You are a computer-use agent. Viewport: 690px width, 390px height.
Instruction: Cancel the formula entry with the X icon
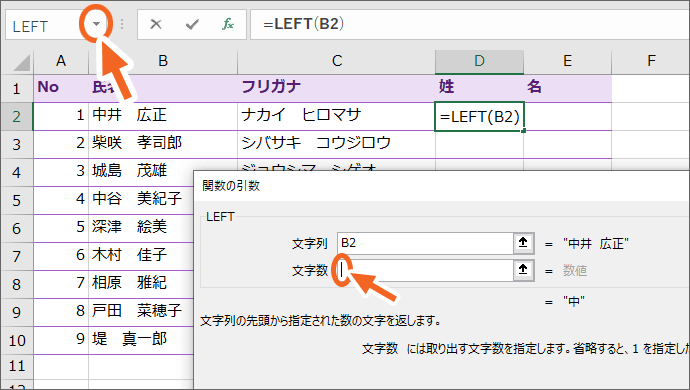point(156,24)
